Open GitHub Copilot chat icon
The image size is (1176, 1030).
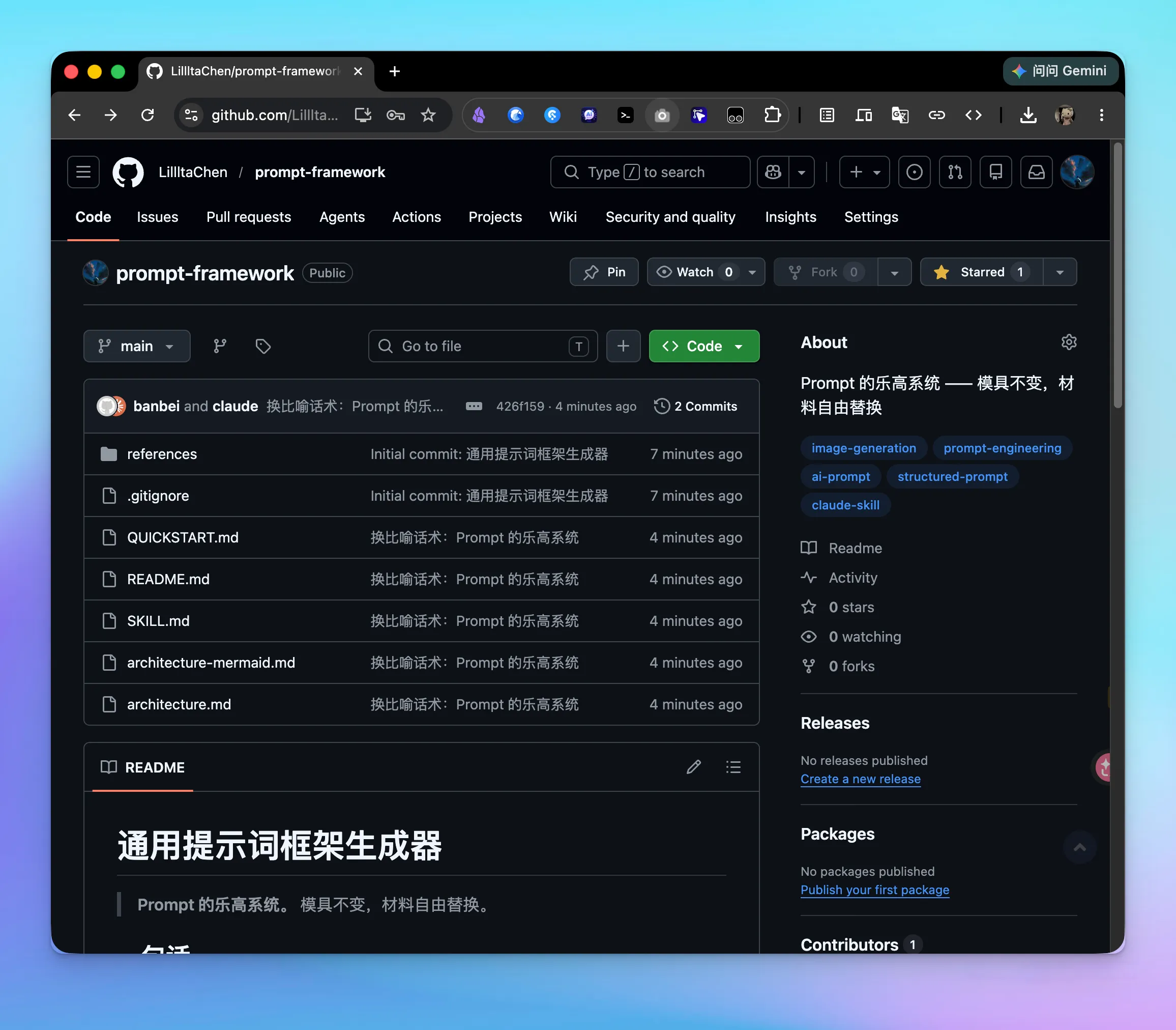pos(773,172)
